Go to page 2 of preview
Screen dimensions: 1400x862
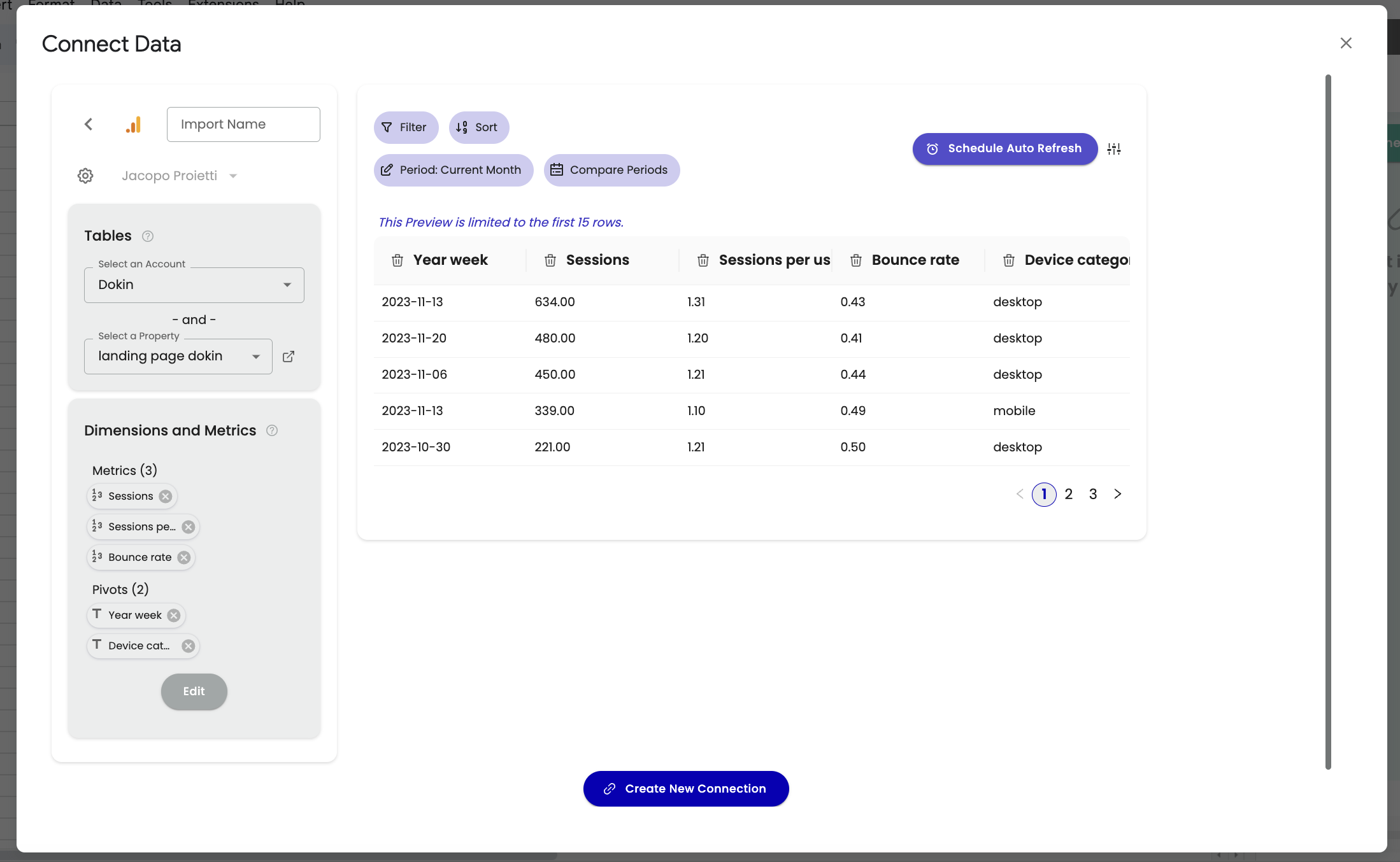[1069, 494]
